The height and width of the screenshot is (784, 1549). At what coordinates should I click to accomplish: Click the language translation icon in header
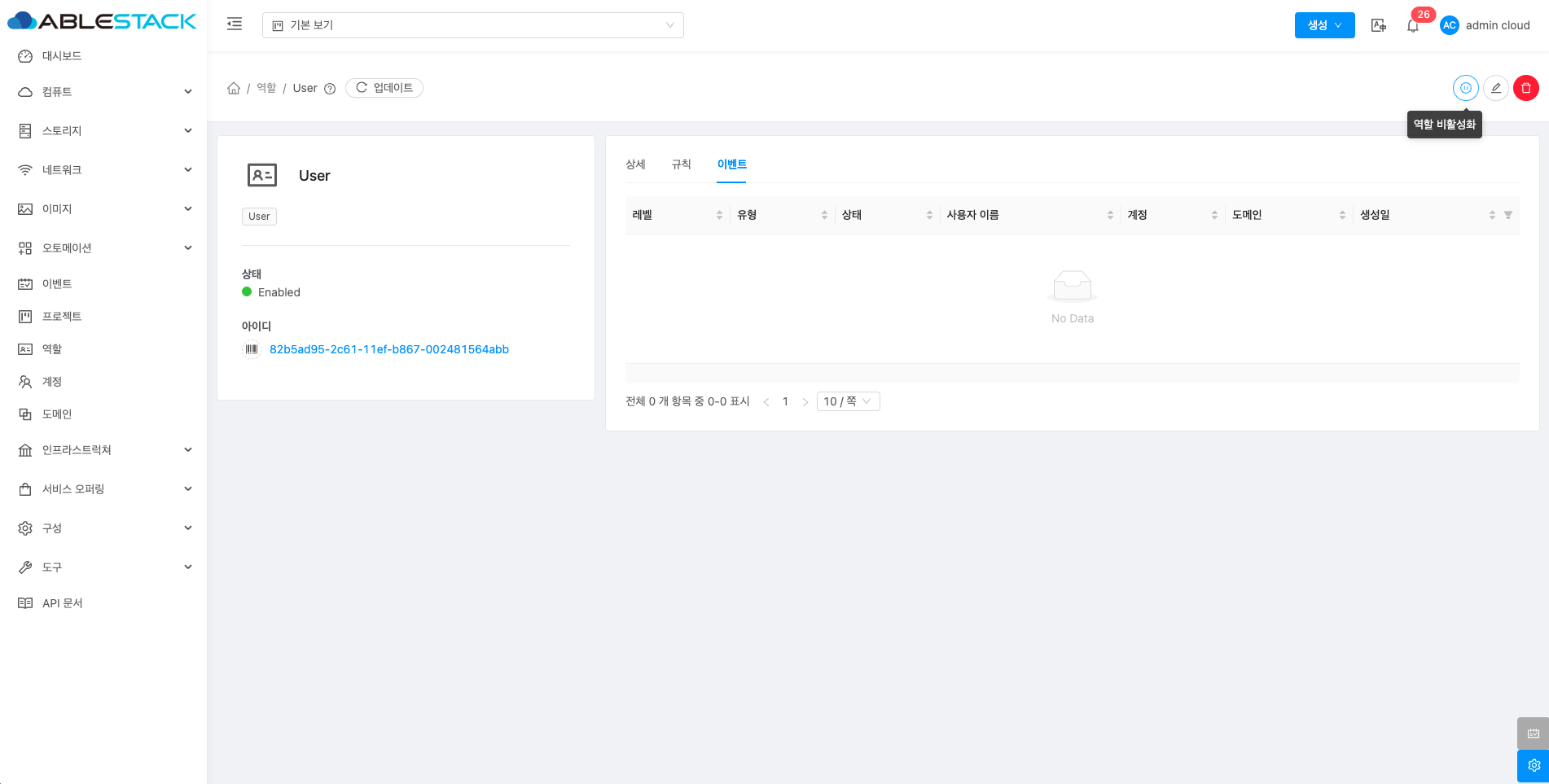[x=1378, y=25]
